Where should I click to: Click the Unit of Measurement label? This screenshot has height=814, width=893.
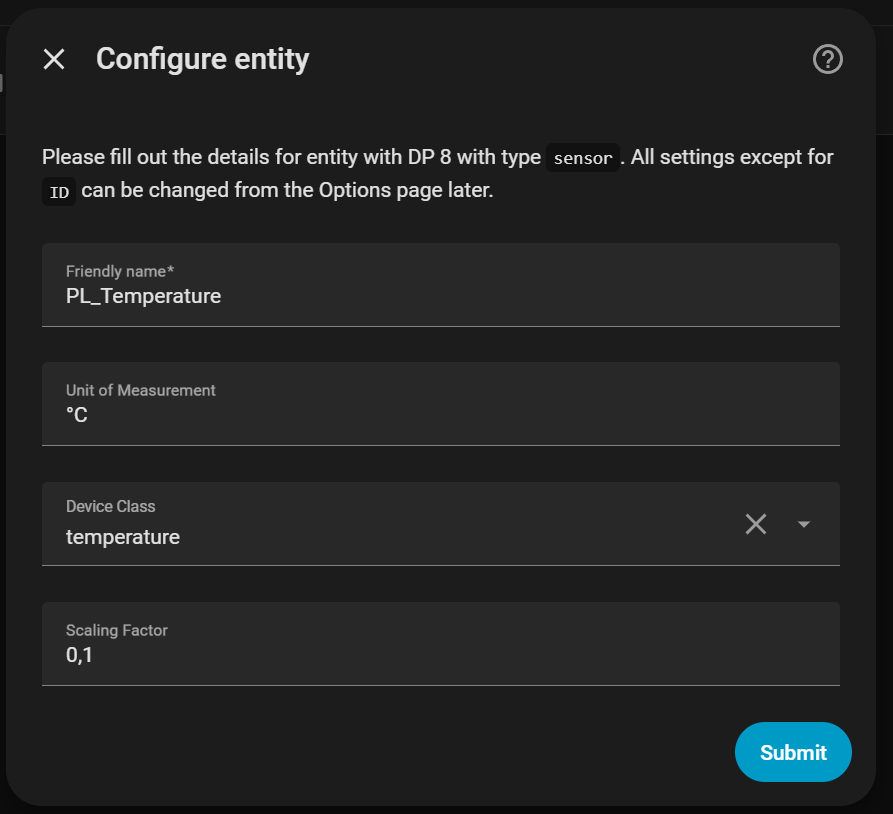pos(140,390)
